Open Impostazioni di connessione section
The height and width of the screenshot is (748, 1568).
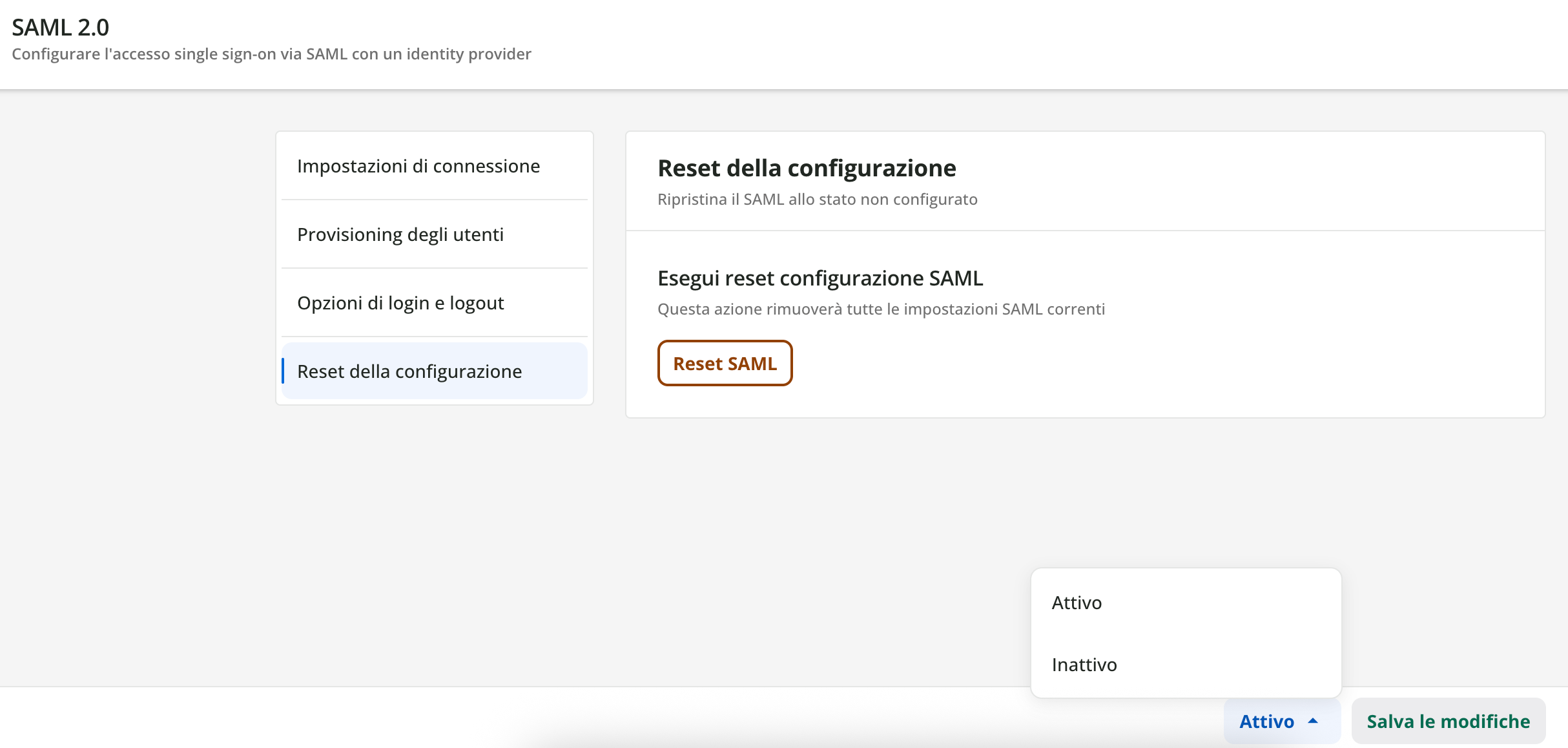coord(418,166)
